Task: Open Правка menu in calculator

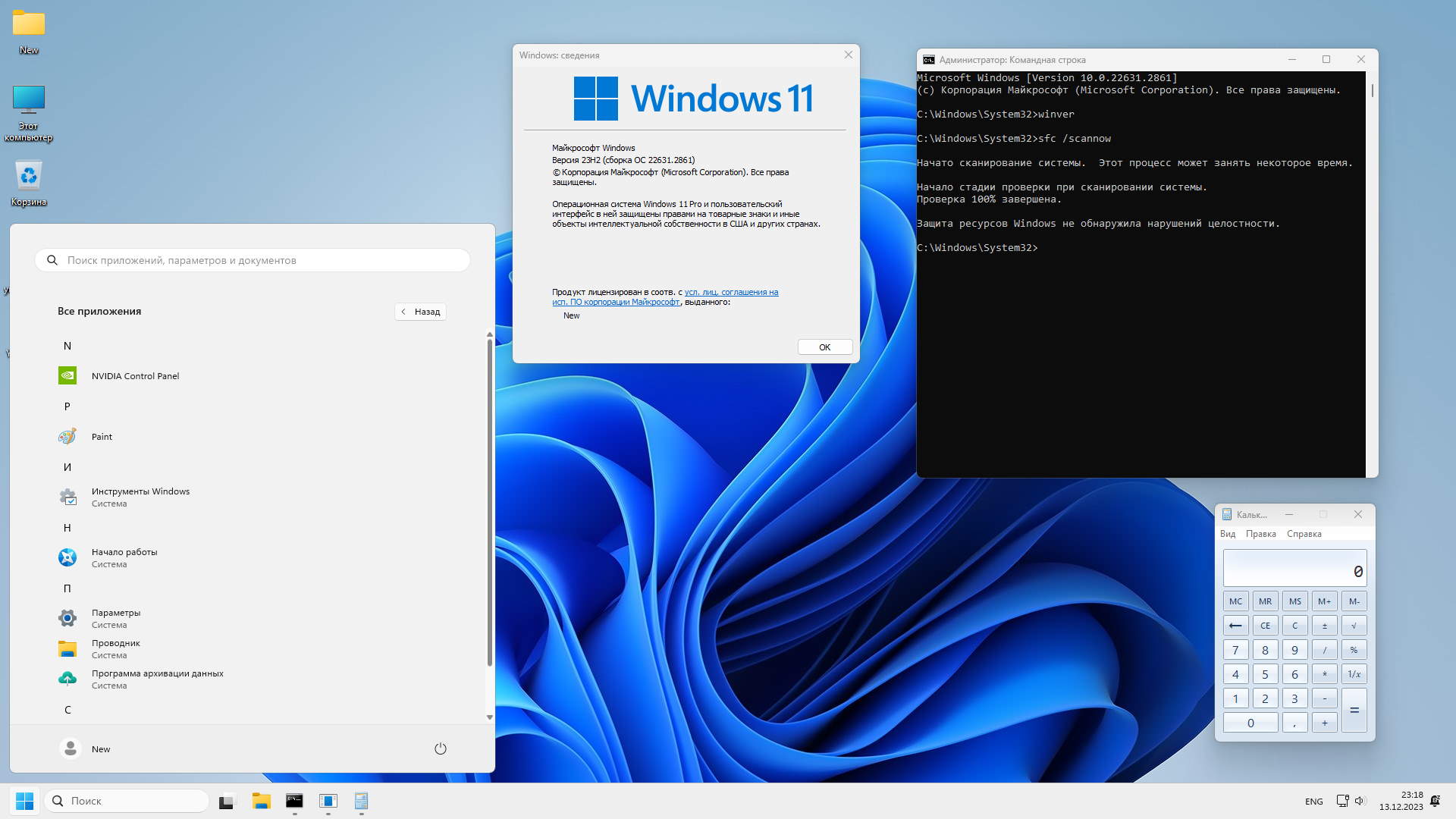Action: (1260, 534)
